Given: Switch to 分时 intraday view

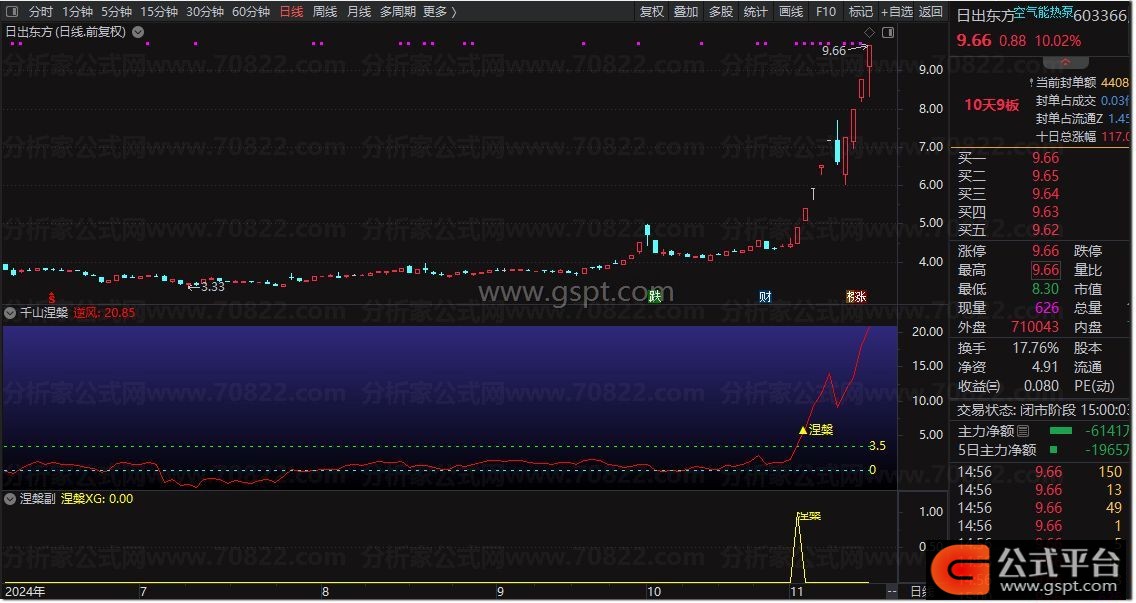Looking at the screenshot, I should [x=41, y=12].
